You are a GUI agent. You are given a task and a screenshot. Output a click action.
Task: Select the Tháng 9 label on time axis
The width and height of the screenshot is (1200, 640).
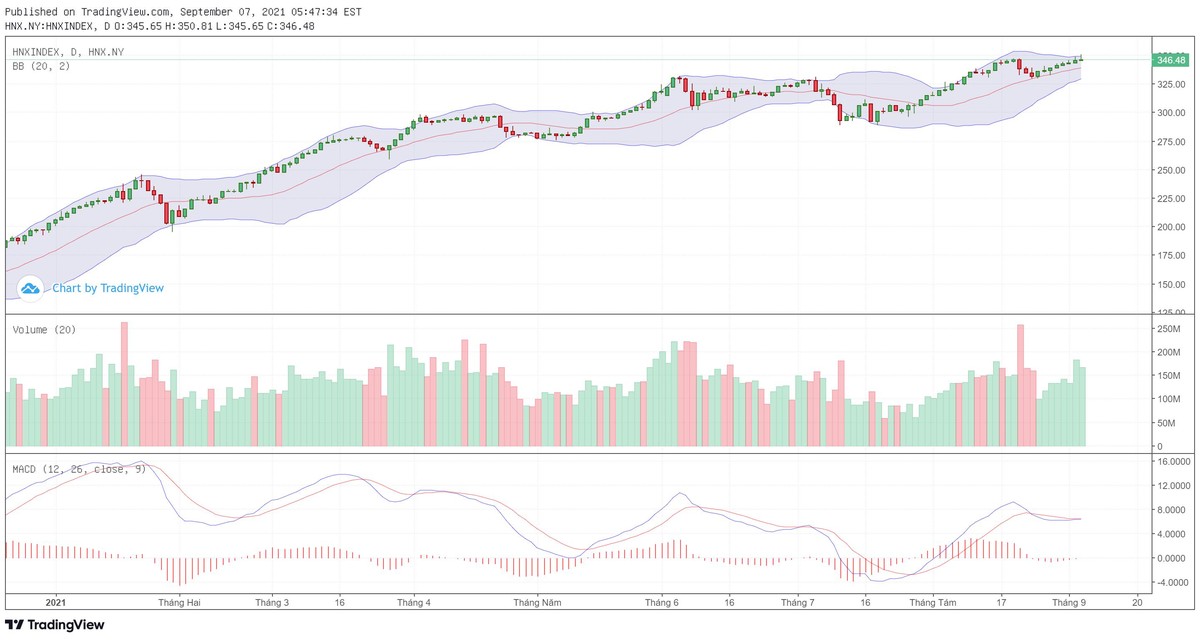click(1070, 603)
